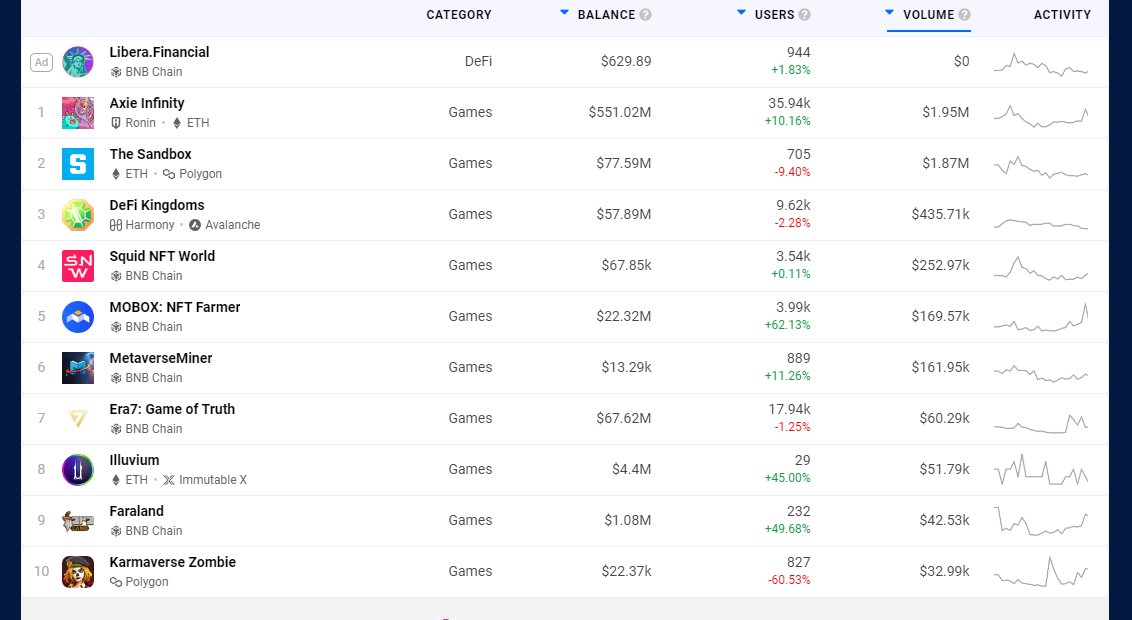The height and width of the screenshot is (620, 1132).
Task: Click Axie Infinity balance $551.02M
Action: pos(619,113)
